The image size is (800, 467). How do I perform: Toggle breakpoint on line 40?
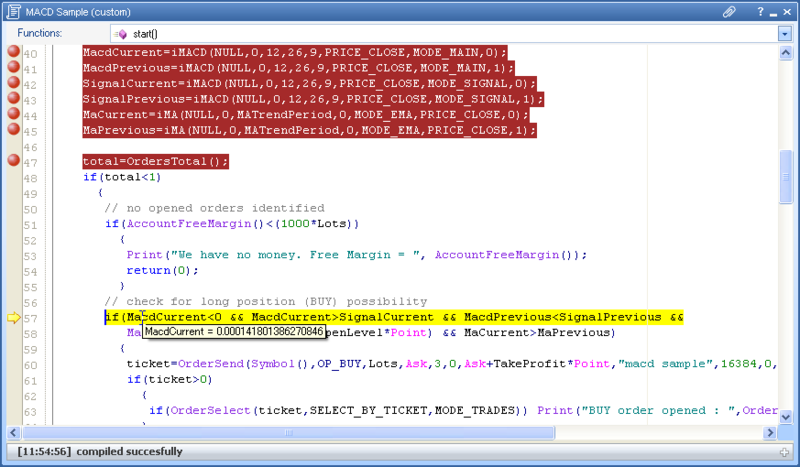(14, 51)
